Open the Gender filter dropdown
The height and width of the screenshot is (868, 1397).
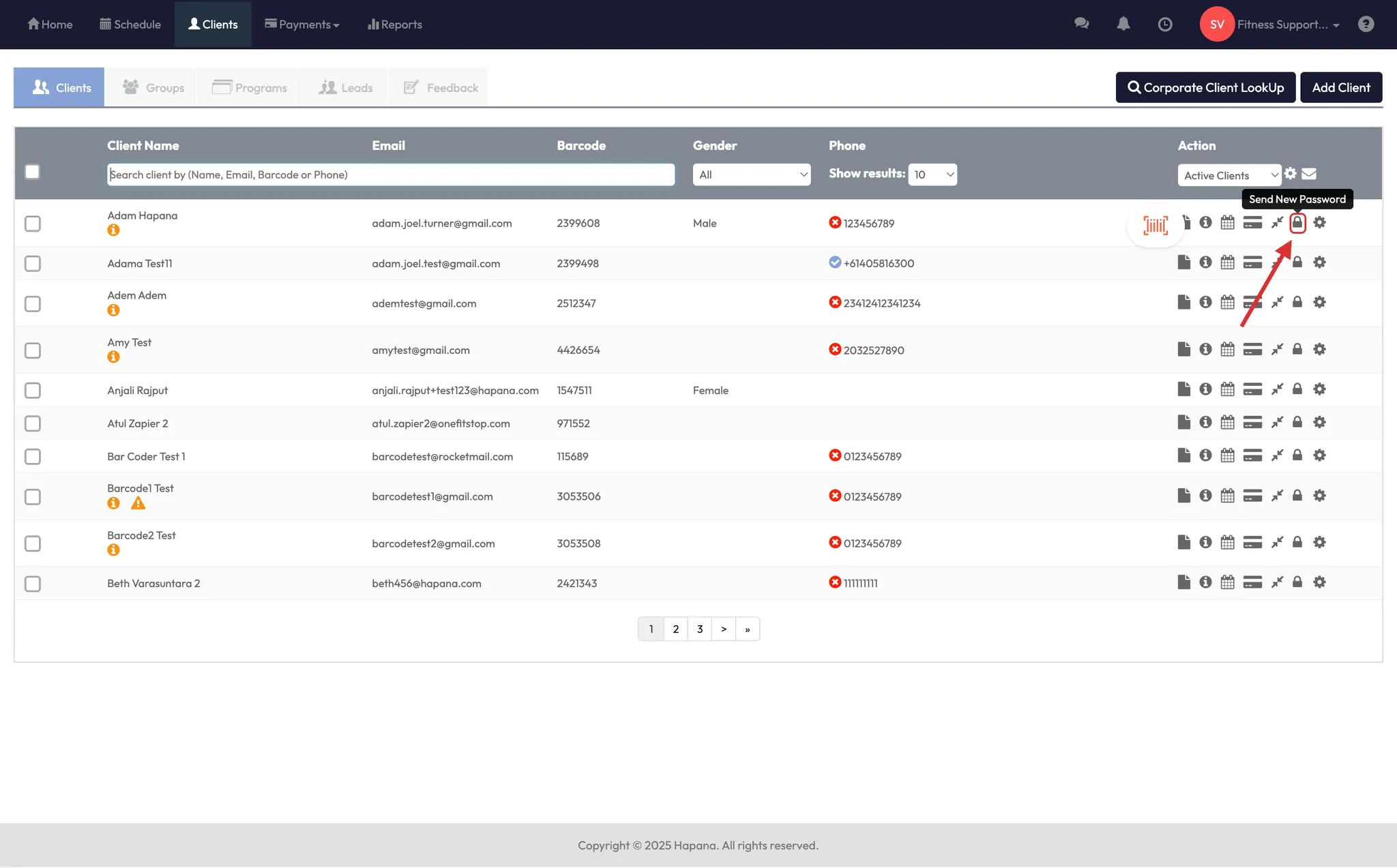click(x=751, y=175)
